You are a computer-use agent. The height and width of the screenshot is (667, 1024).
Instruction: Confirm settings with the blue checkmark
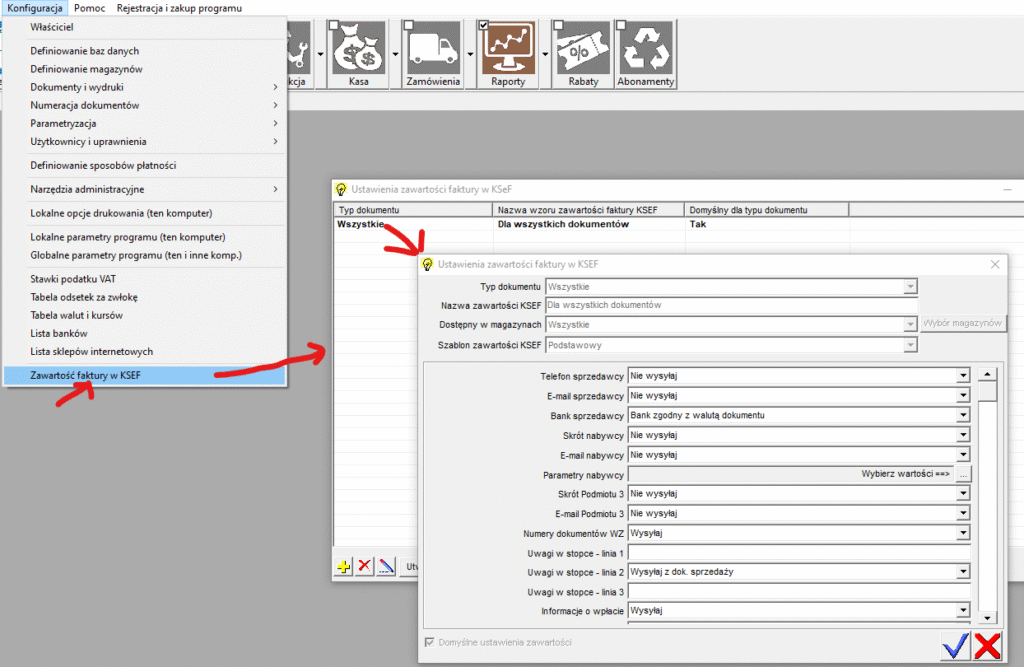955,647
